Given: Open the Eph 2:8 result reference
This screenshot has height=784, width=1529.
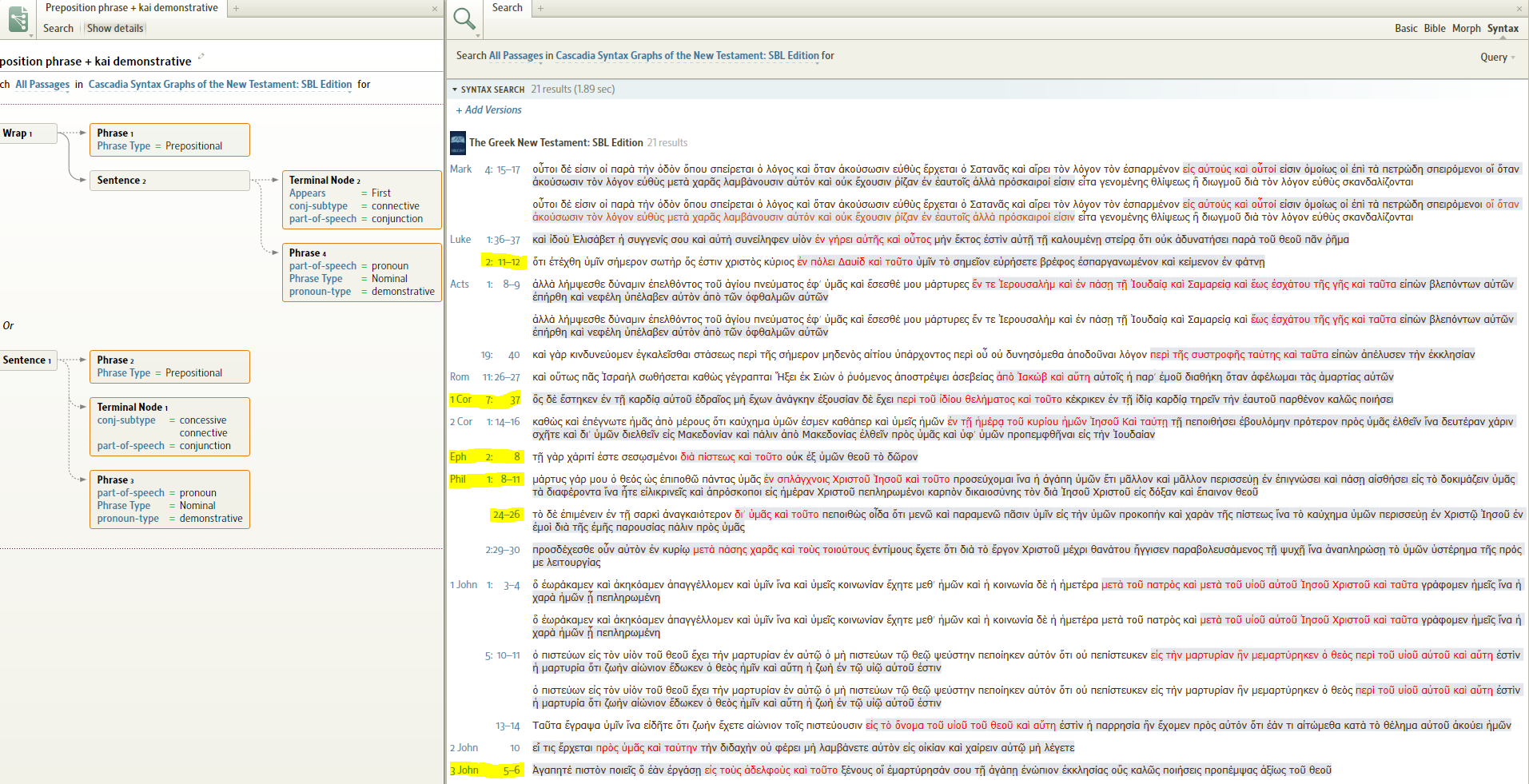Looking at the screenshot, I should tap(485, 457).
